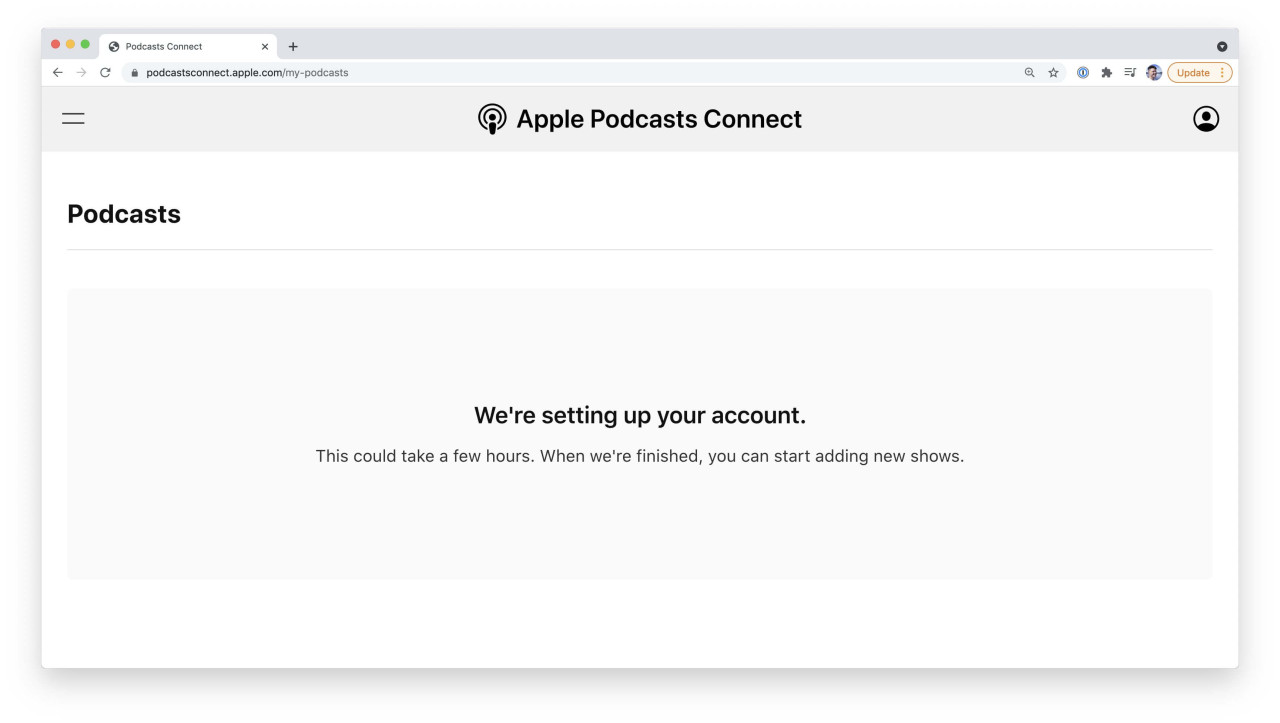Open the Chrome profile avatar menu
Viewport: 1280px width, 723px height.
(1153, 73)
